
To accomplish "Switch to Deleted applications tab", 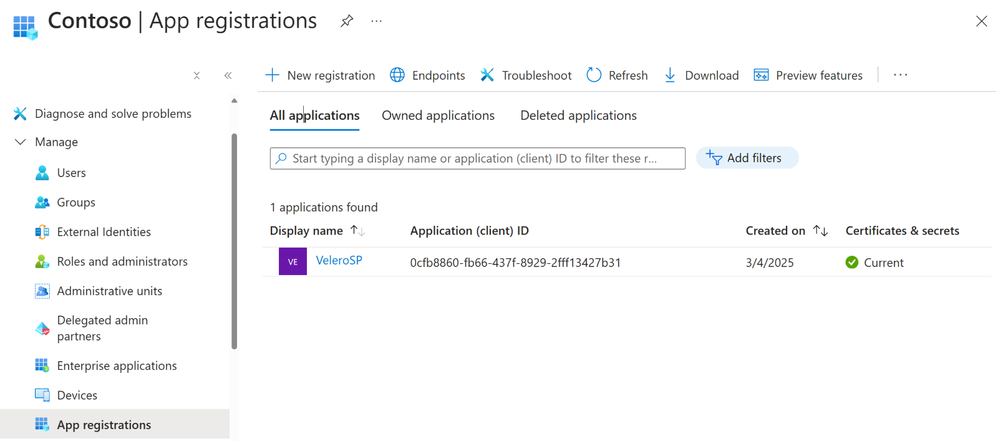I will click(x=579, y=116).
